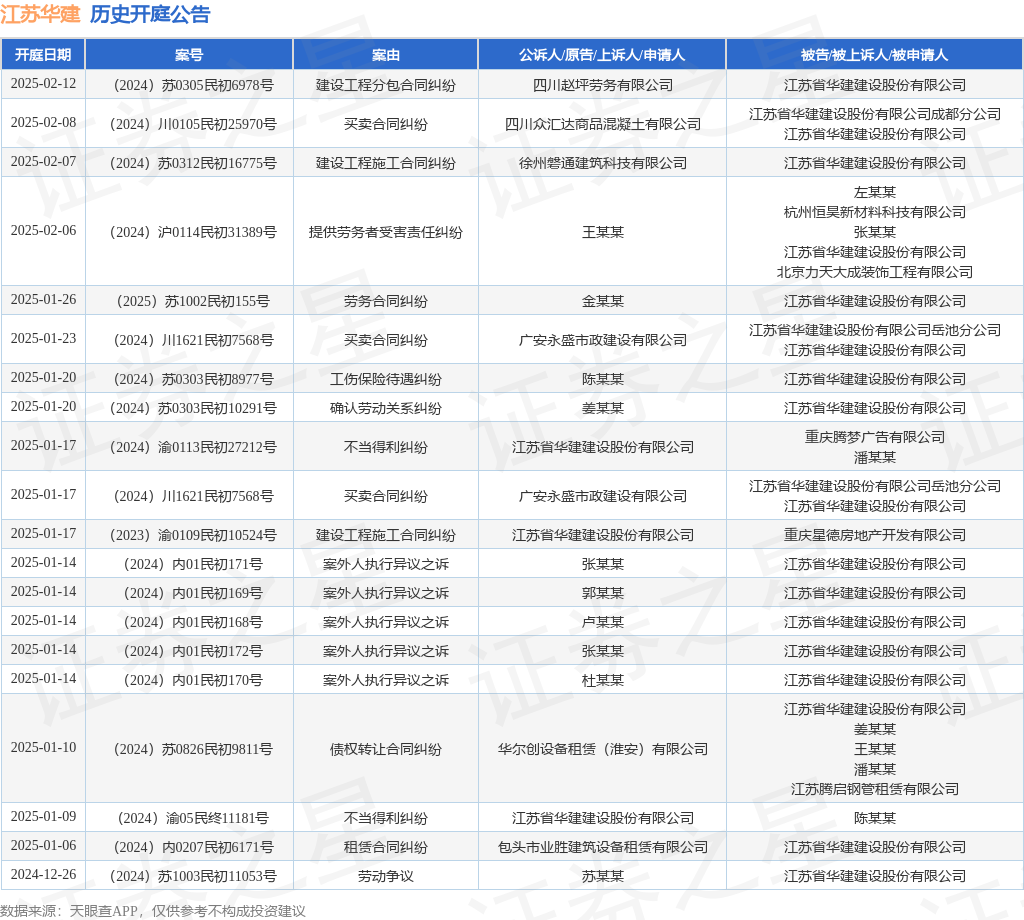
Task: Select plaintiff 包头市业胜建筑设备租赁有限公司
Action: click(x=603, y=848)
